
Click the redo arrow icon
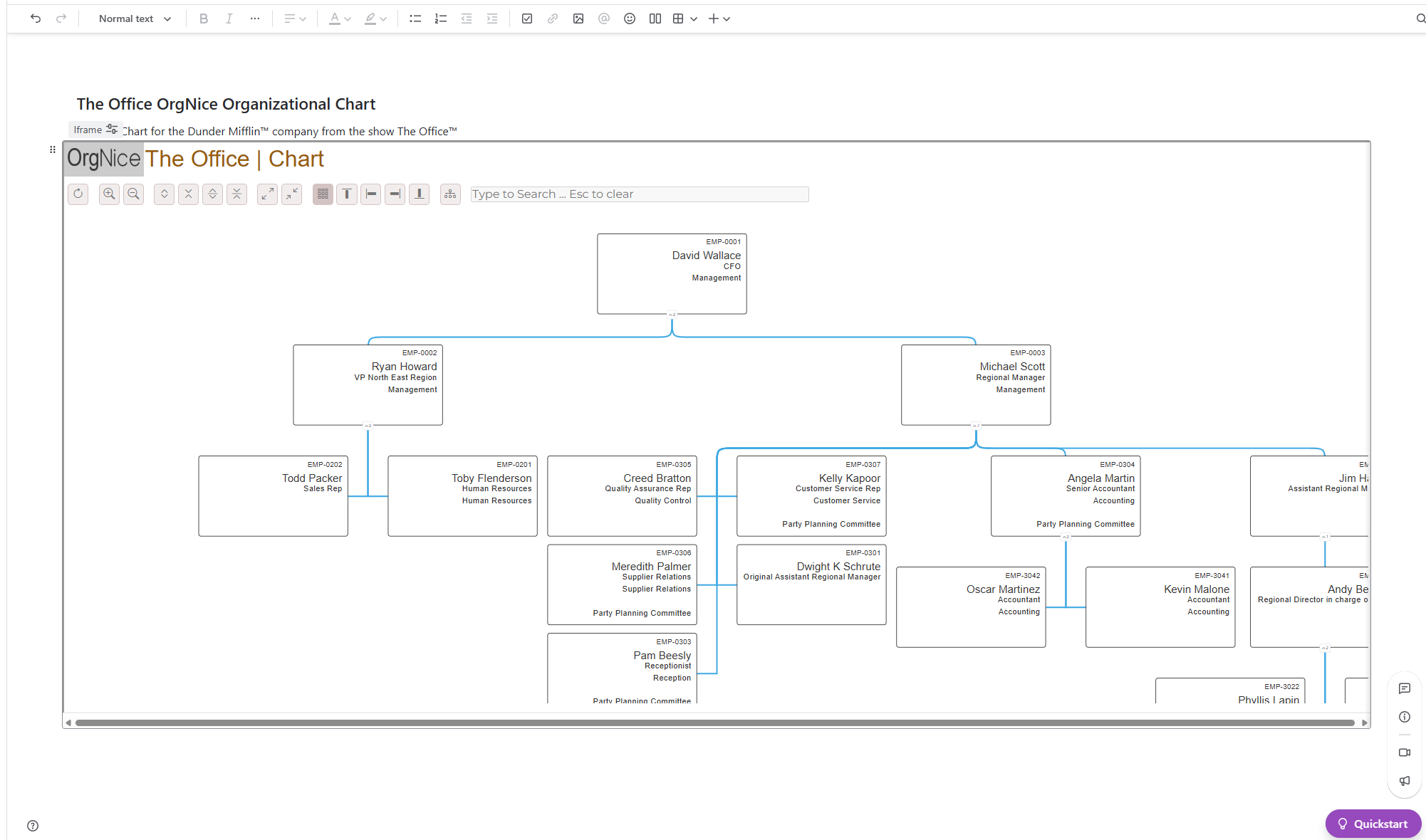pyautogui.click(x=61, y=19)
